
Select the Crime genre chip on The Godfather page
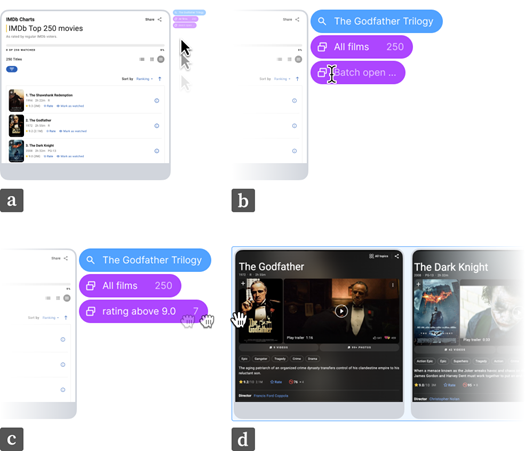[x=297, y=359]
